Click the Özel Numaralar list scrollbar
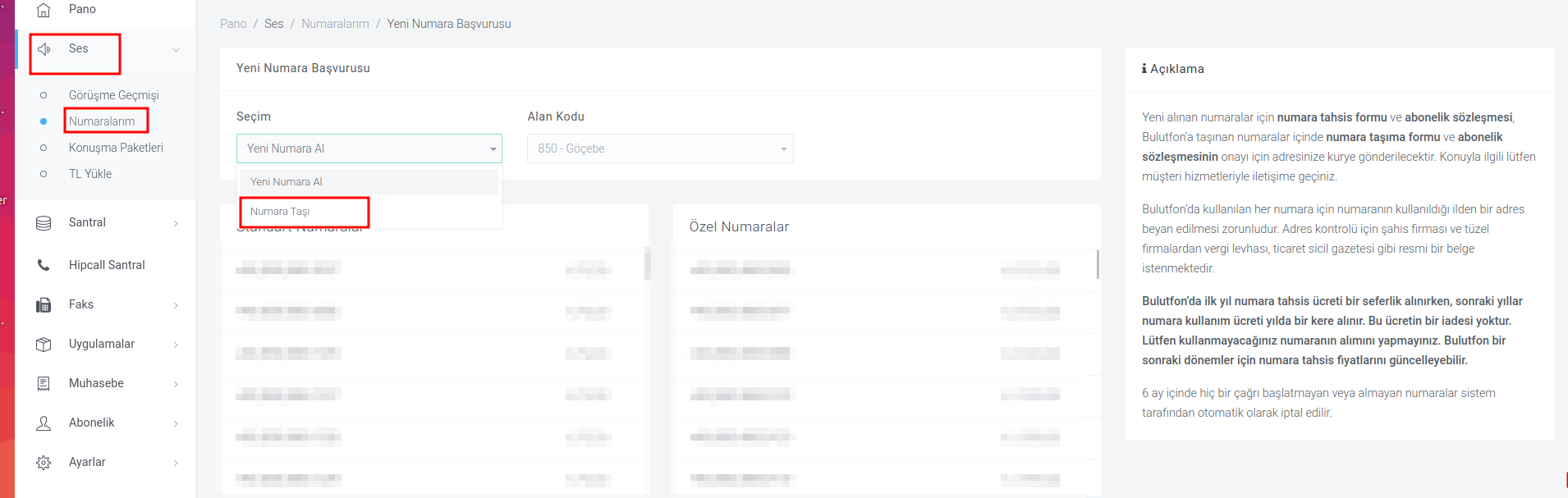Image resolution: width=1568 pixels, height=498 pixels. click(1098, 264)
